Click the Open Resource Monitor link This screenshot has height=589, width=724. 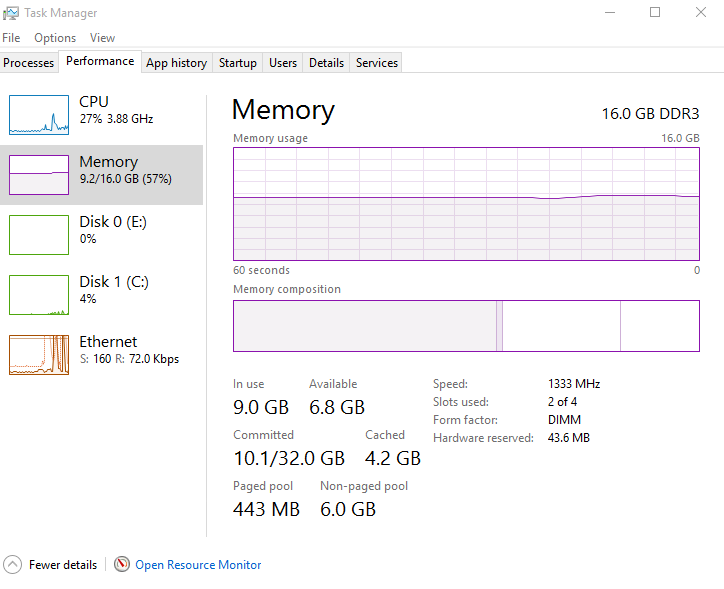(198, 565)
